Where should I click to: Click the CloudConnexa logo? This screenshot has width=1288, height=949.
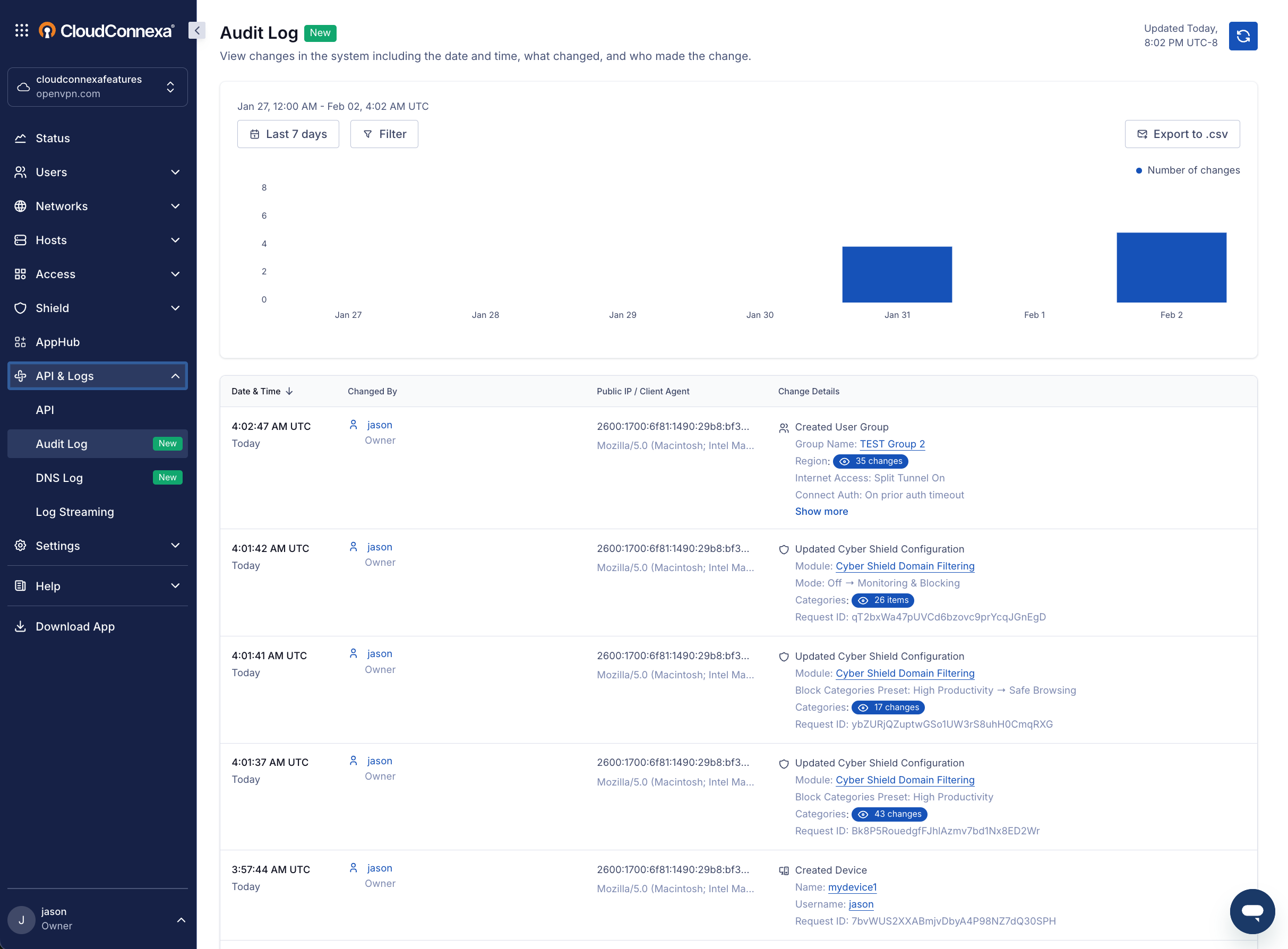pos(105,30)
